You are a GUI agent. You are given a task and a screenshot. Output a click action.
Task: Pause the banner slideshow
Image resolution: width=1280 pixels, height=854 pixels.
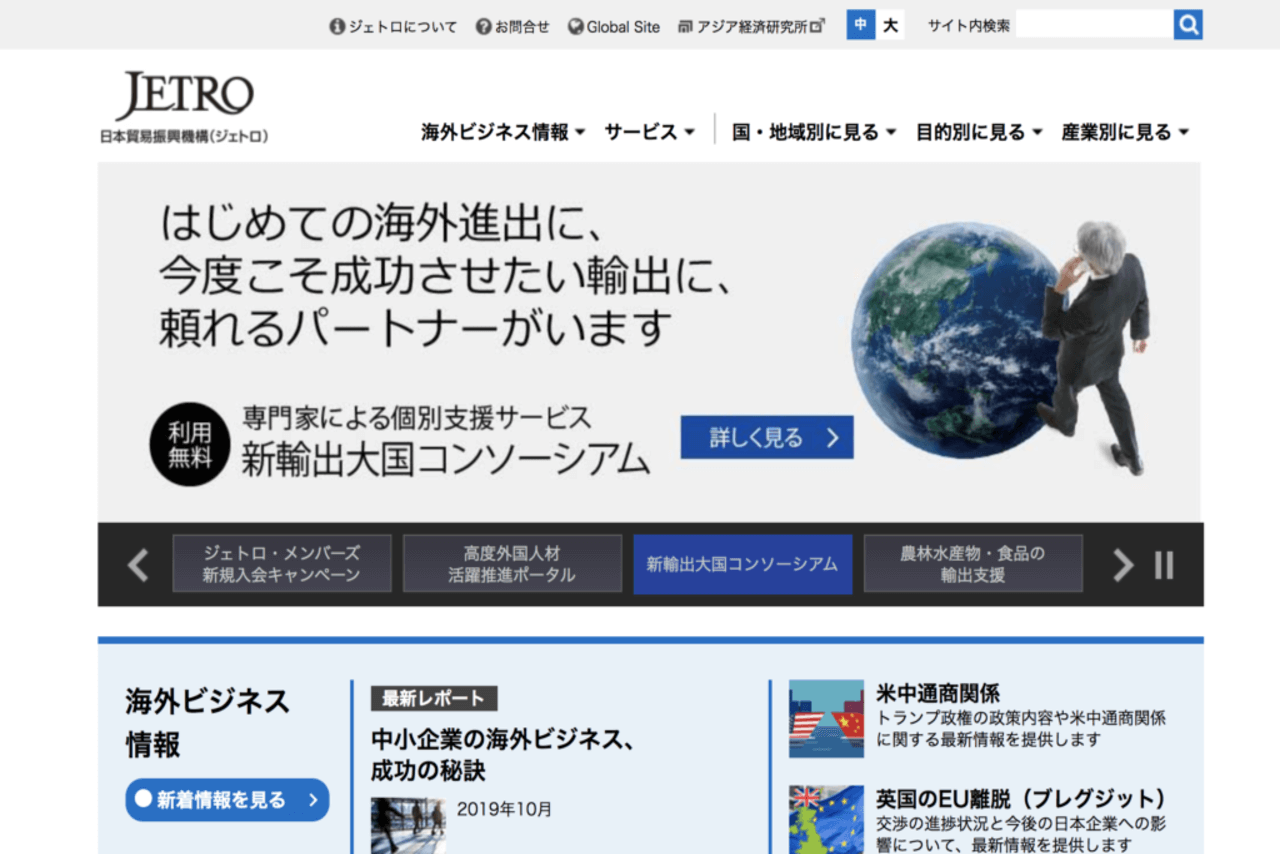1164,565
